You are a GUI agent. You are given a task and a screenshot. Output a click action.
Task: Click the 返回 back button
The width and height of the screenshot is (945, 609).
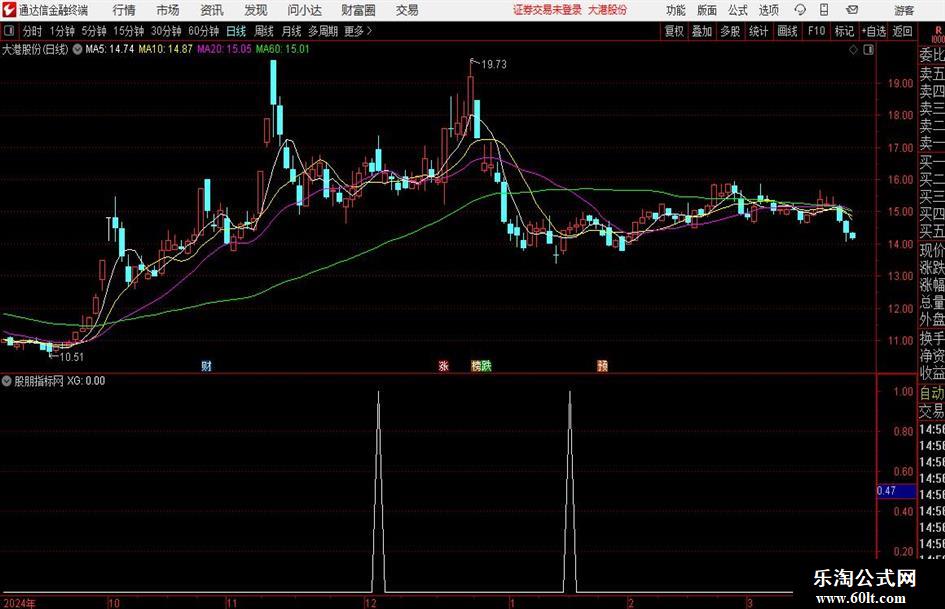click(x=902, y=31)
